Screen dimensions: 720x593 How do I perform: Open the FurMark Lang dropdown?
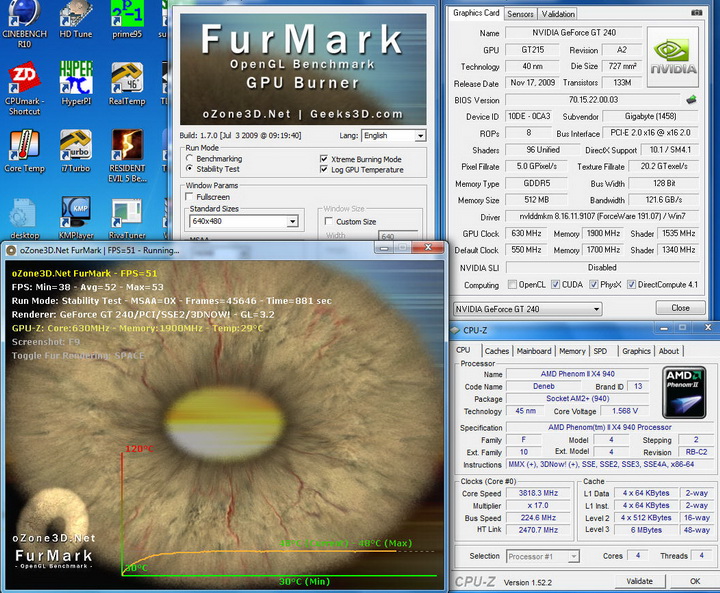tap(420, 136)
